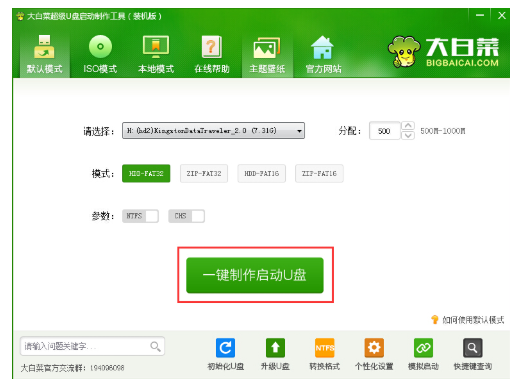Screen dimensions: 515x388
Task: Toggle the NTFS parameter switch
Action: 140,216
